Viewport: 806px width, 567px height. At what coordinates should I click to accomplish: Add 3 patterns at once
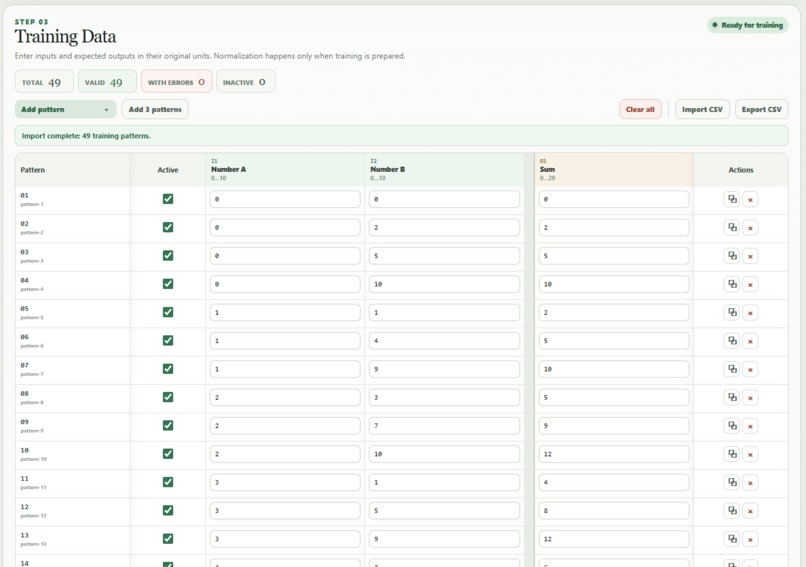click(x=155, y=109)
